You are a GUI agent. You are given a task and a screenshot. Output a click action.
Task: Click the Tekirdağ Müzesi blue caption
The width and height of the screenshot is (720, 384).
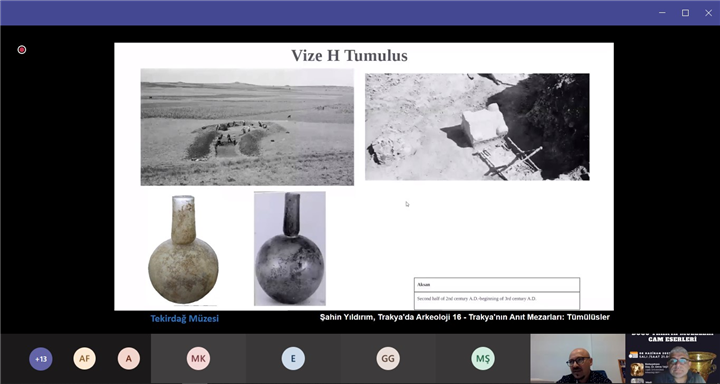[x=185, y=318]
